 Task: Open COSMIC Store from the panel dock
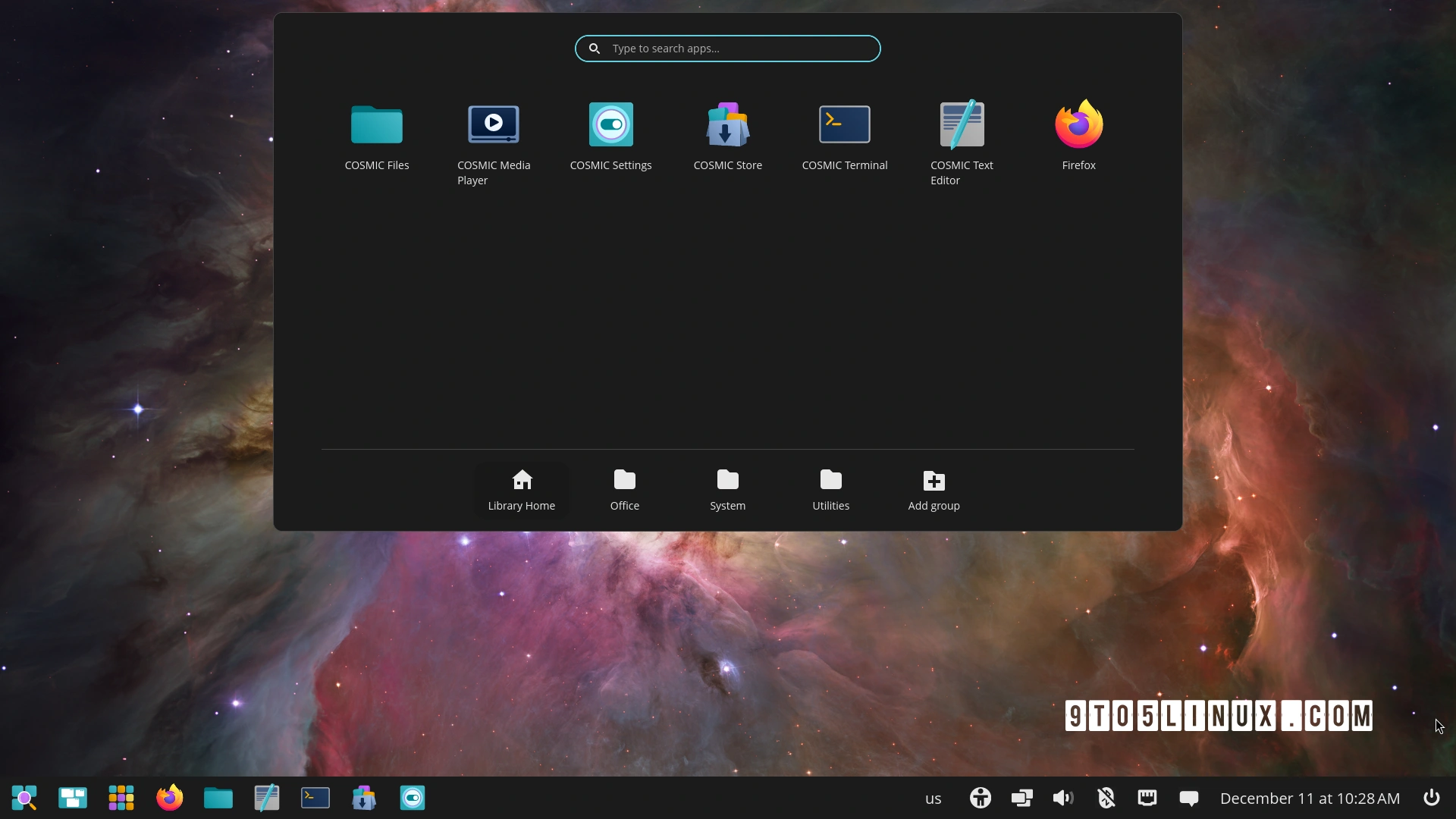coord(364,798)
